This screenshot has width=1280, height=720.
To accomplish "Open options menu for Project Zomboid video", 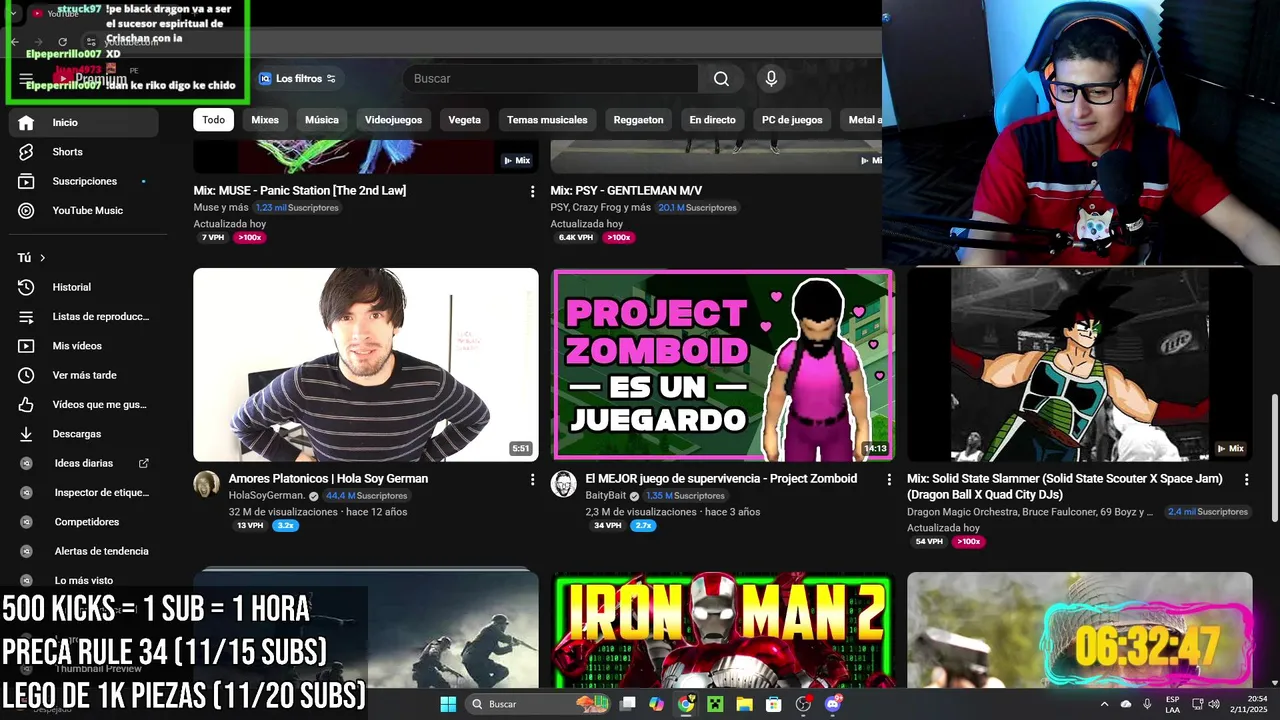I will (x=889, y=480).
